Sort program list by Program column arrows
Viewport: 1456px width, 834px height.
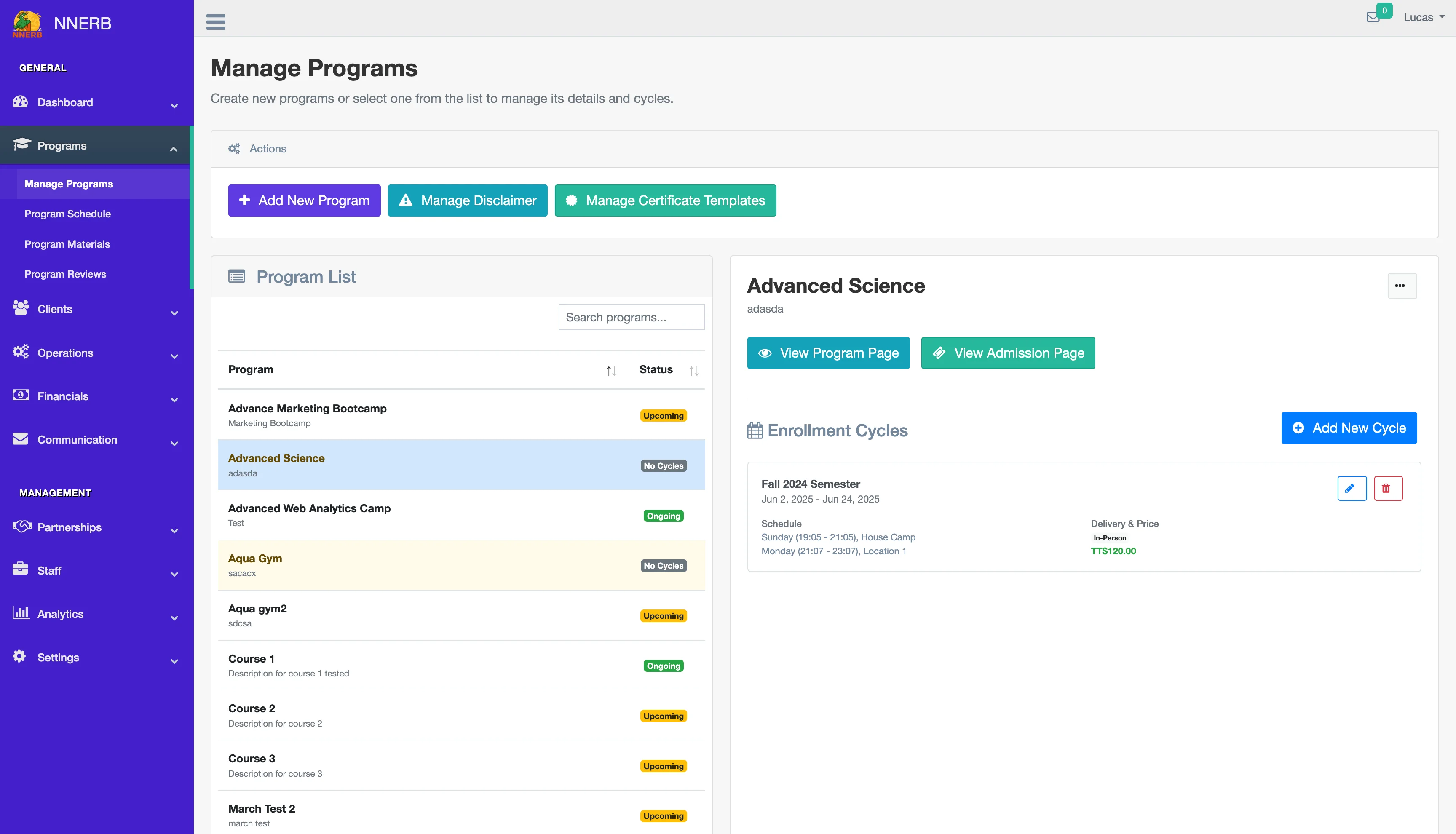coord(611,371)
